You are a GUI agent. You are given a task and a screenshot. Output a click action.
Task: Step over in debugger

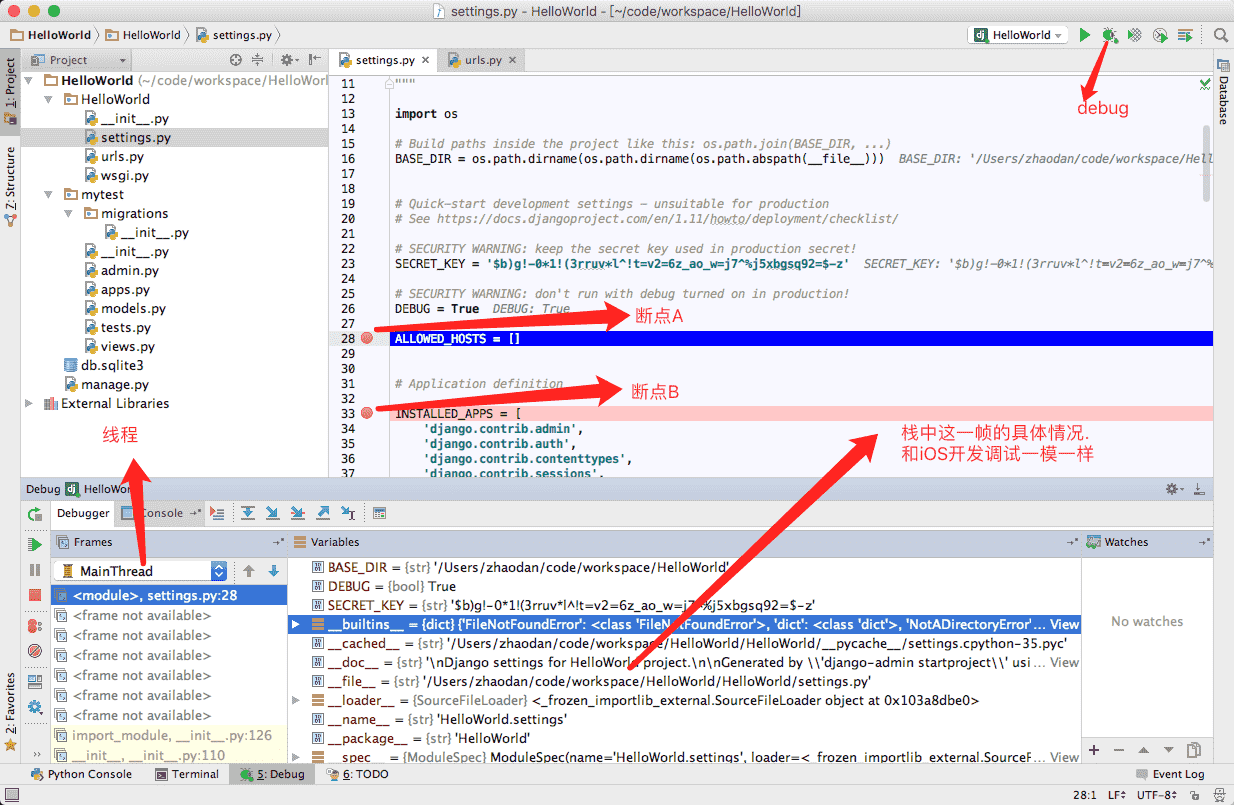point(248,513)
